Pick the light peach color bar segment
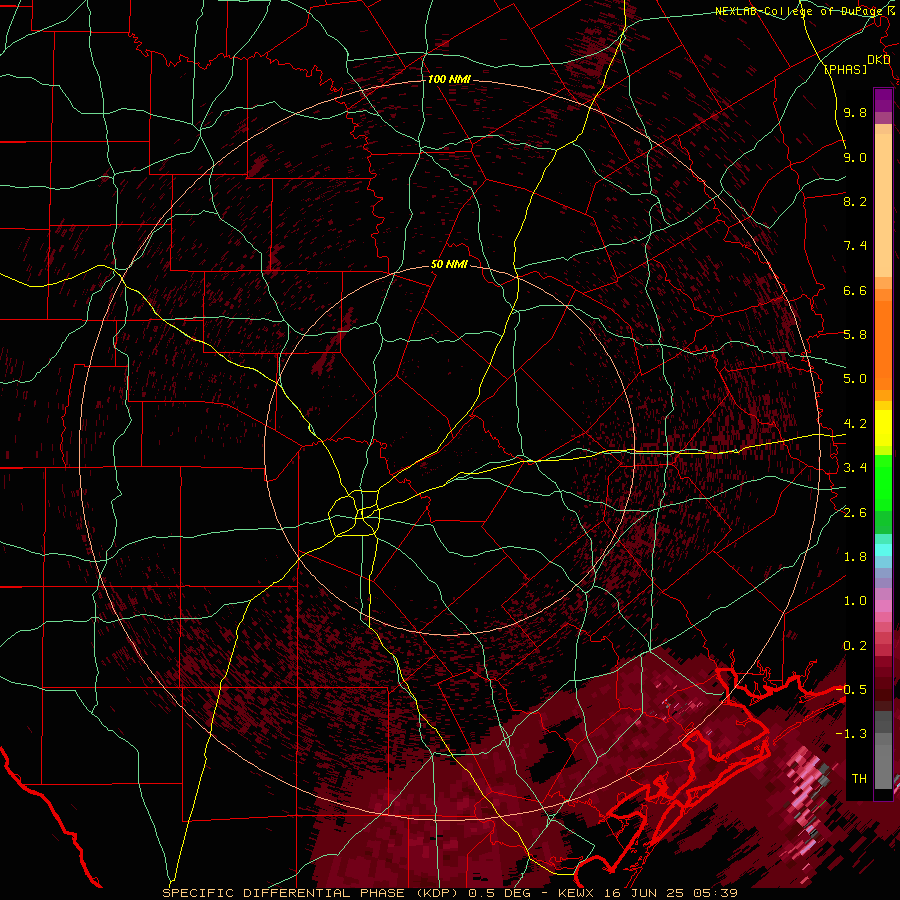Viewport: 900px width, 900px height. [883, 205]
